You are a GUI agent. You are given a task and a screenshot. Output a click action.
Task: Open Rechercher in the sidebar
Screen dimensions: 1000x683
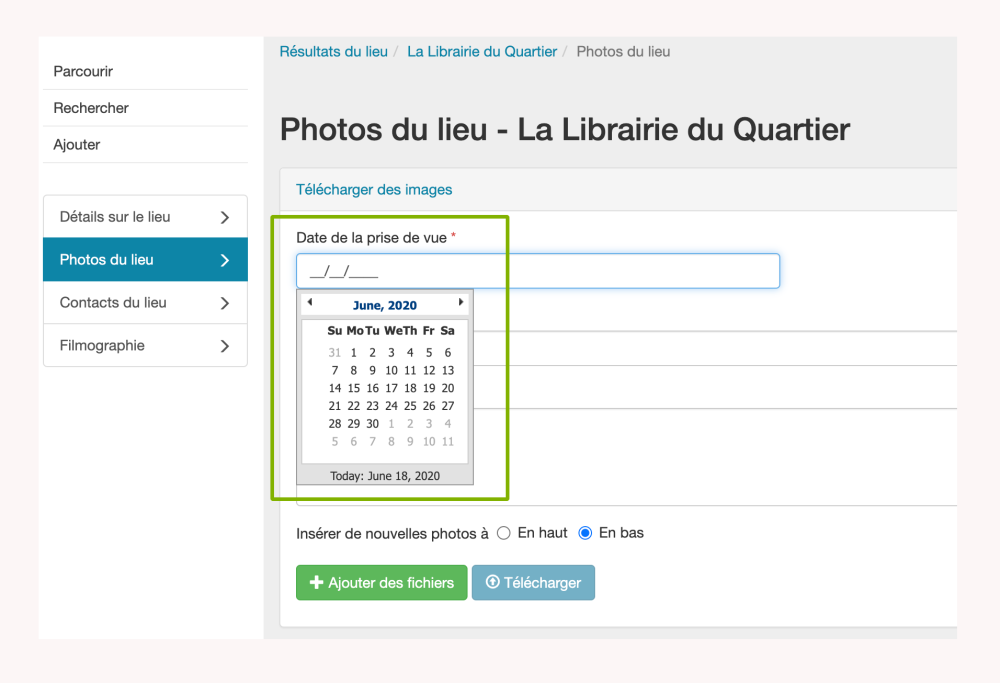pyautogui.click(x=91, y=108)
